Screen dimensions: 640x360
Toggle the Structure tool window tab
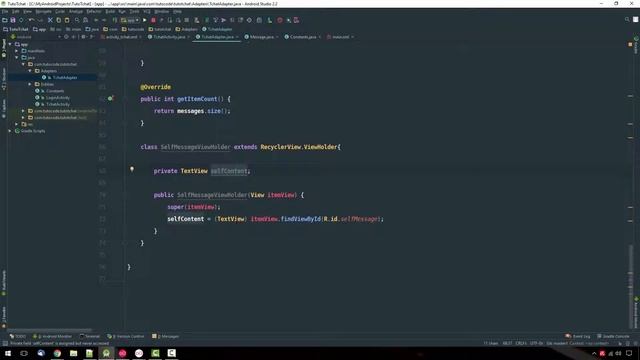(x=4, y=78)
